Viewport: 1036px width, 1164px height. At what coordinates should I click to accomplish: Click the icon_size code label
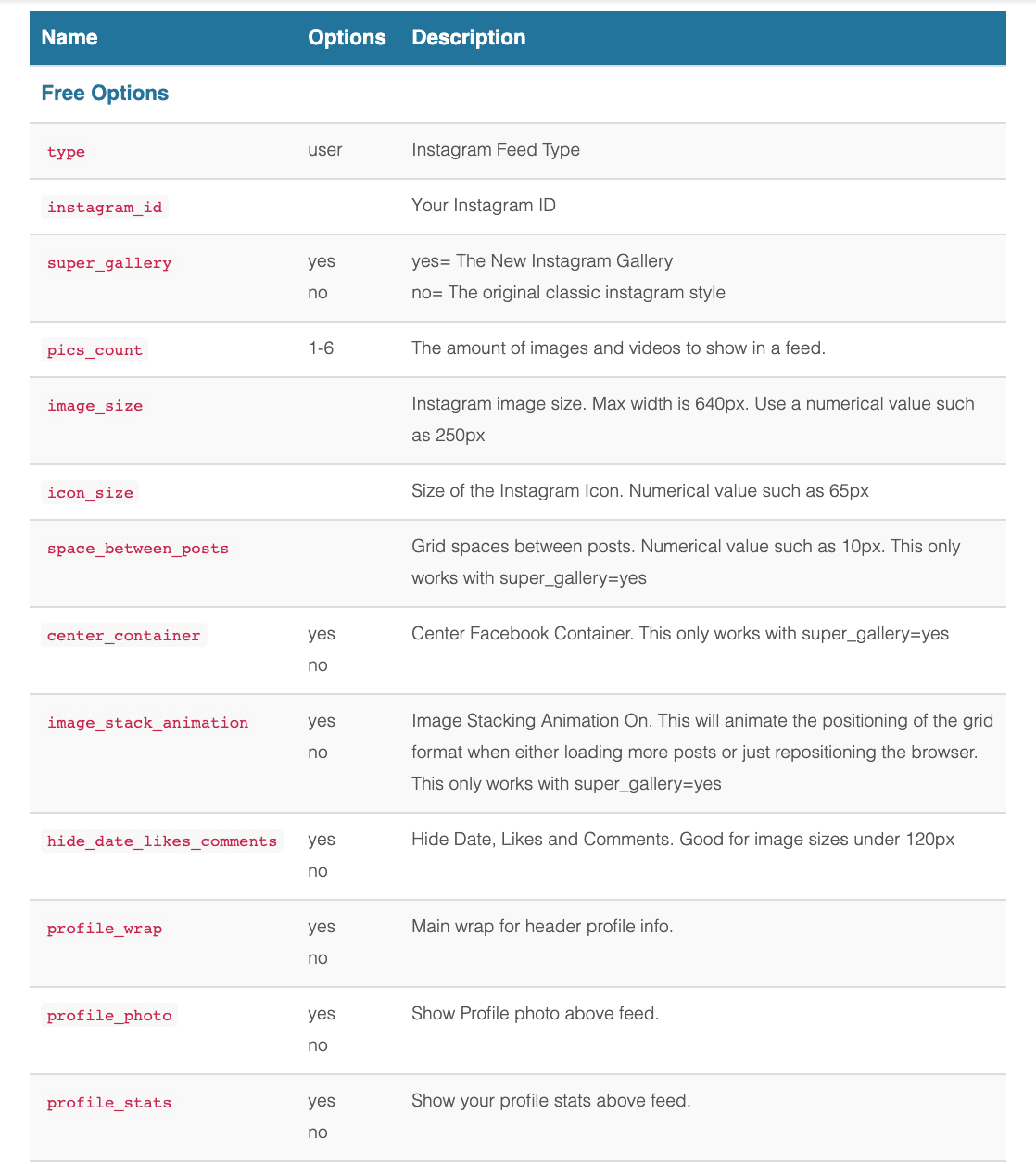pyautogui.click(x=90, y=493)
